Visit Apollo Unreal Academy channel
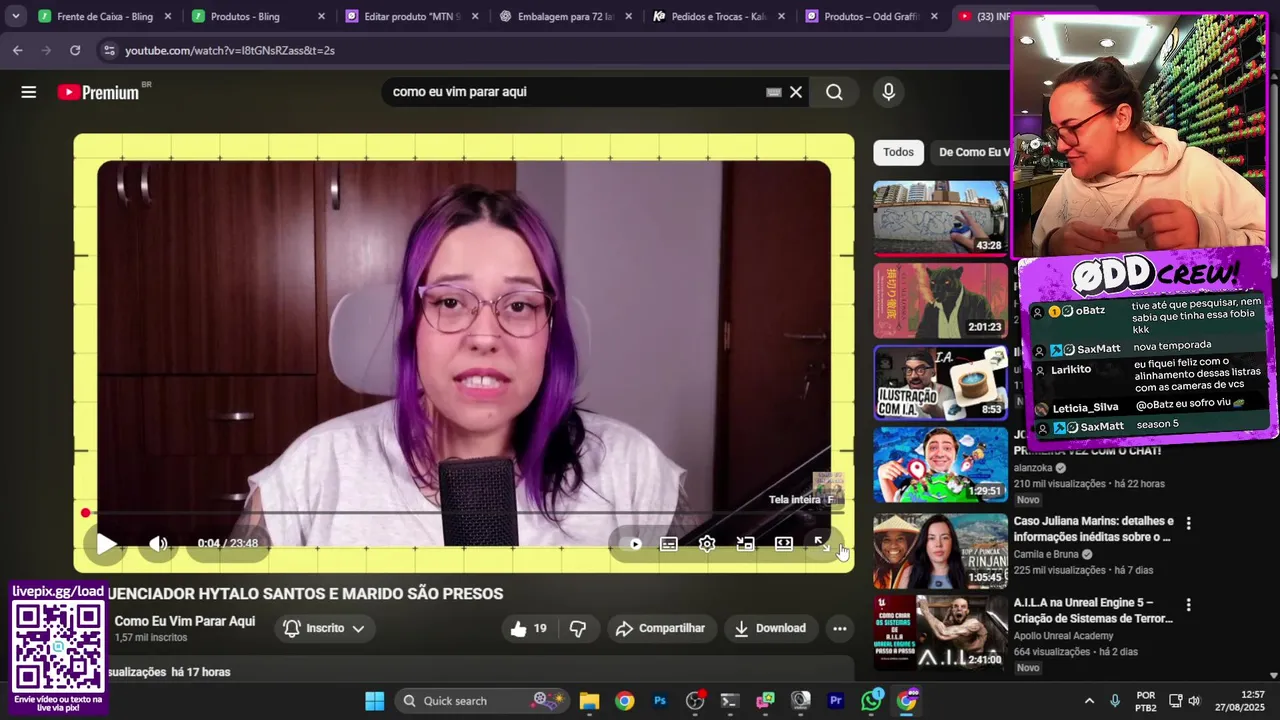The height and width of the screenshot is (720, 1280). pos(1063,636)
